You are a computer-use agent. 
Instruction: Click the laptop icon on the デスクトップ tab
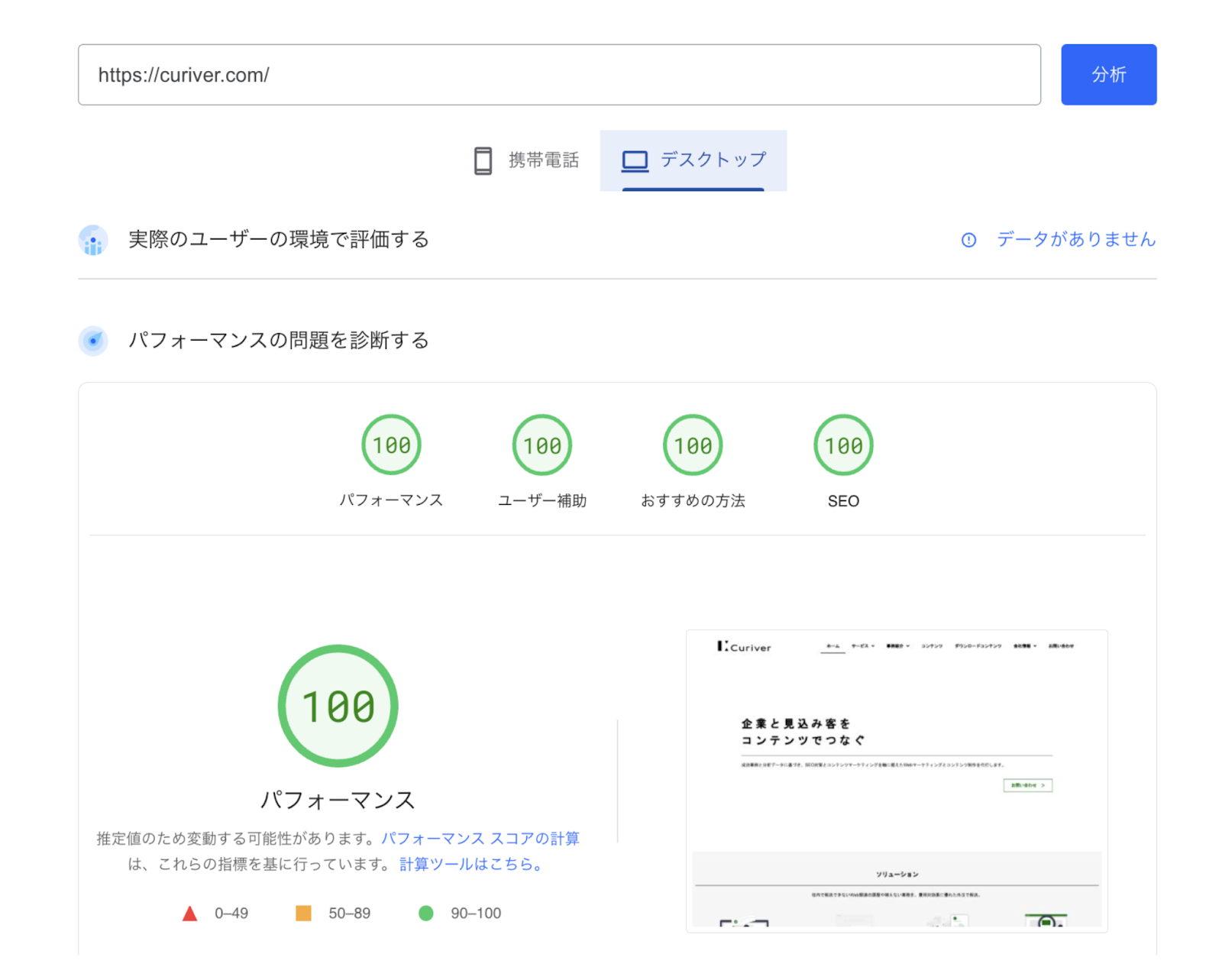(x=635, y=160)
